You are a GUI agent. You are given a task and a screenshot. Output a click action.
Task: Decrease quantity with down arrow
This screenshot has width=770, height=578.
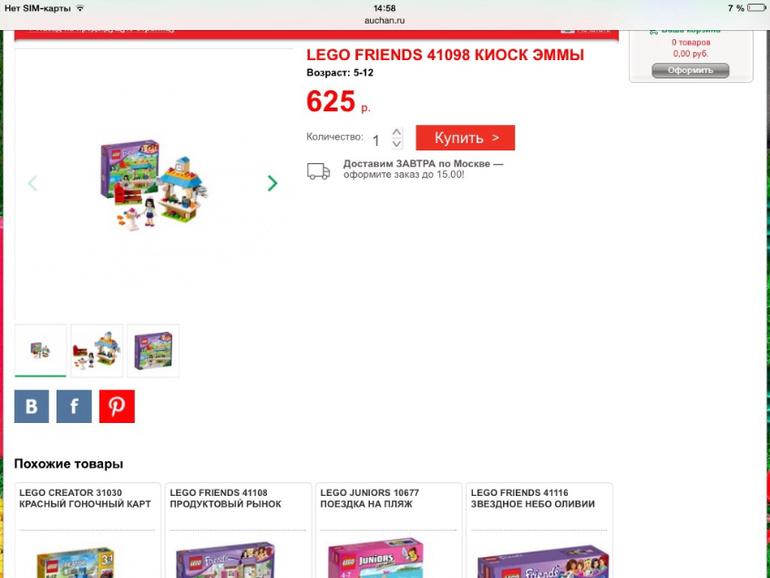tap(397, 144)
